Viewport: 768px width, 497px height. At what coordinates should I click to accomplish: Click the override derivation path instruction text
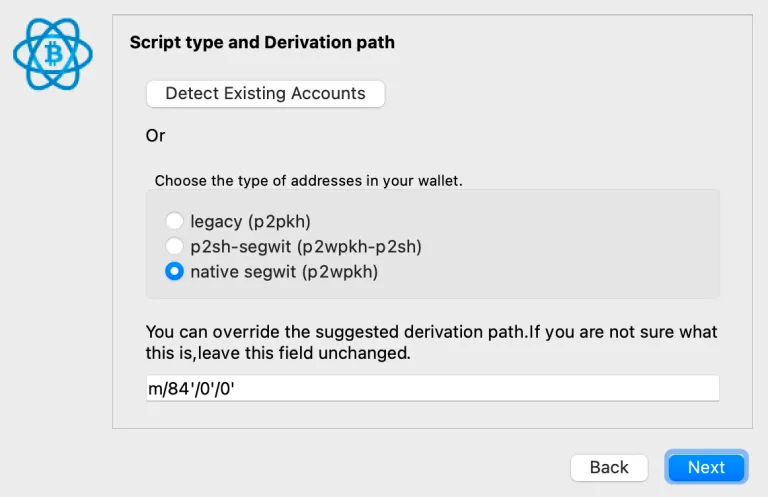431,342
